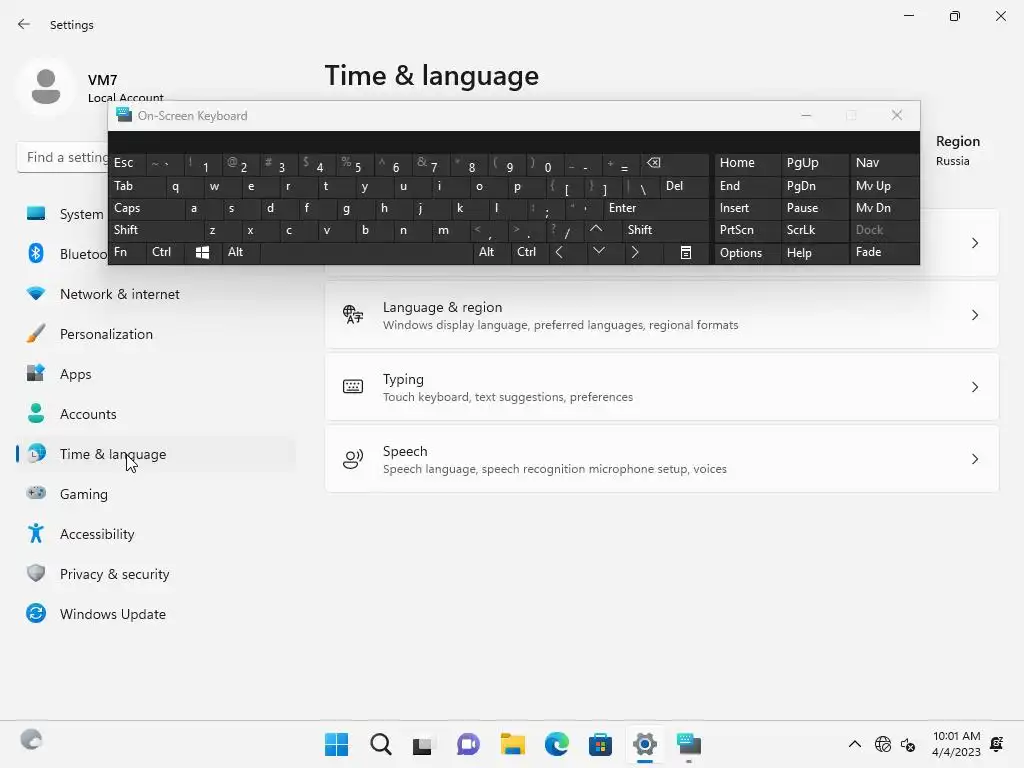Expand the partially hidden top card's chevron
The height and width of the screenshot is (768, 1024).
974,243
